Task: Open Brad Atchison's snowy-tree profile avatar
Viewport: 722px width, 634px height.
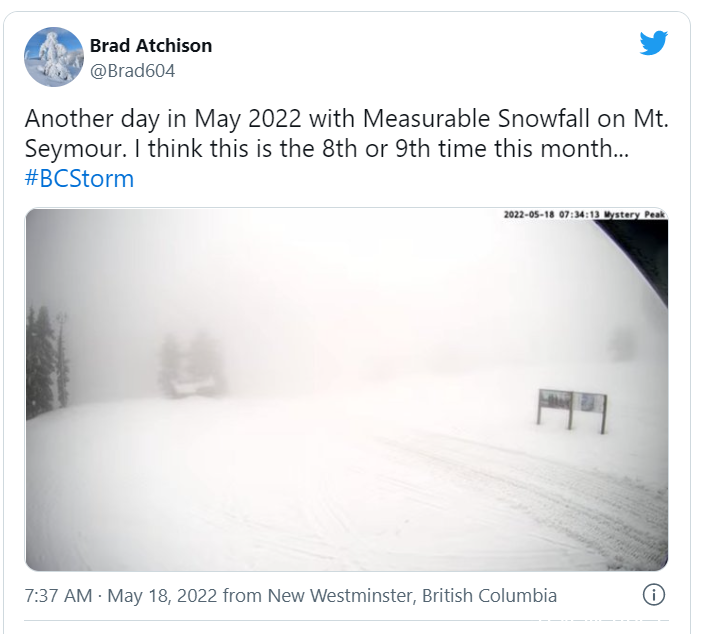Action: click(54, 57)
